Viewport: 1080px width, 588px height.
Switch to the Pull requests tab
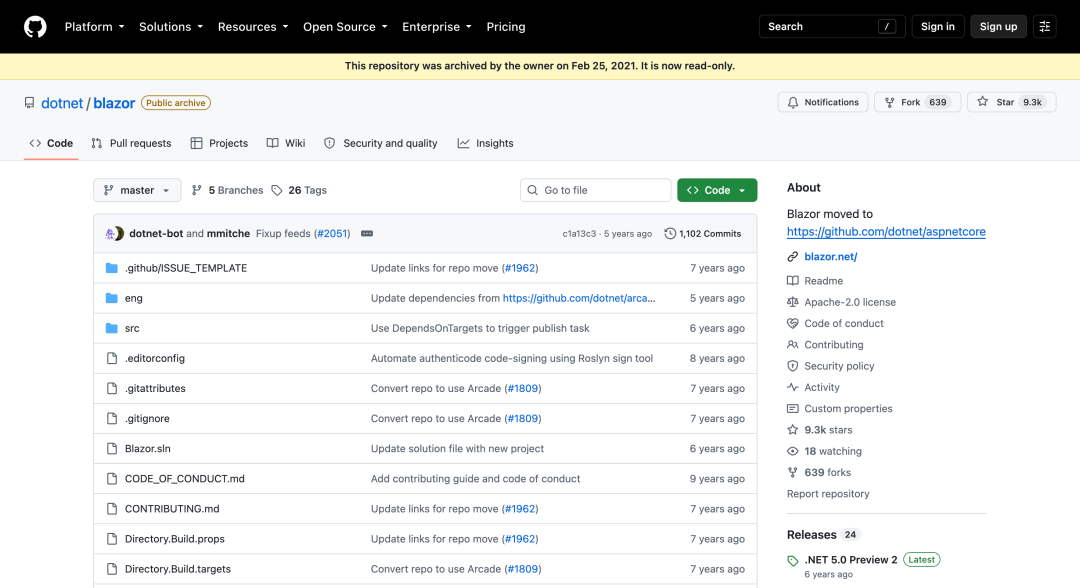[131, 143]
